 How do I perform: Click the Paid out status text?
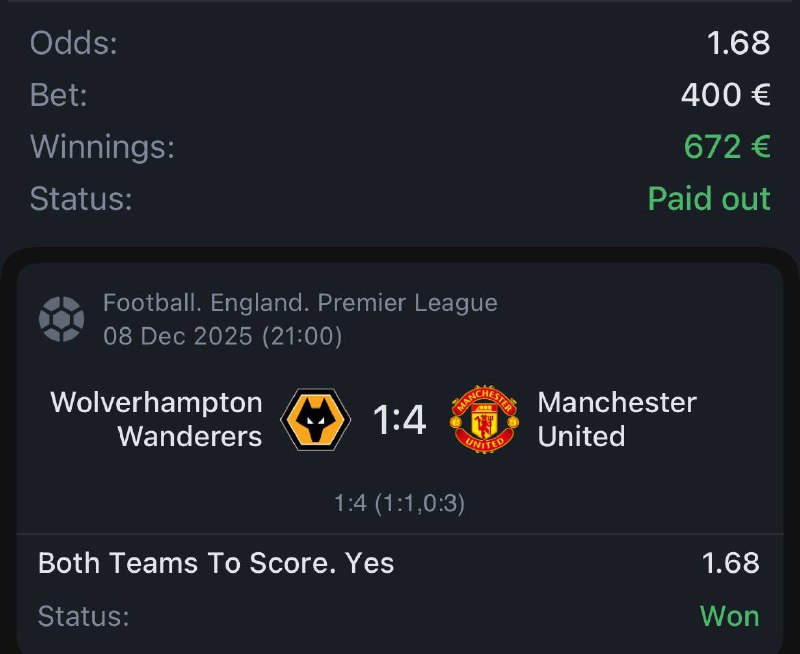click(x=709, y=198)
